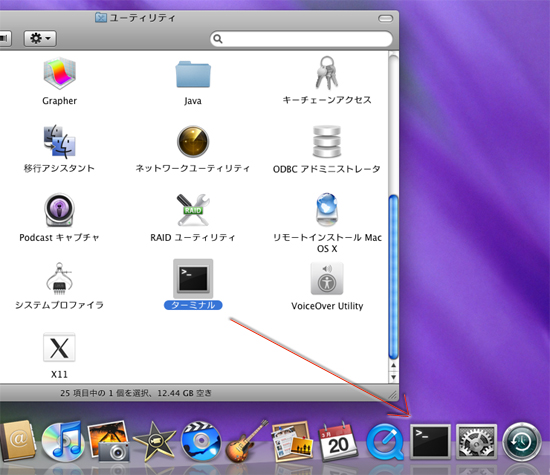Select 移行アシスタント icon

[60, 141]
